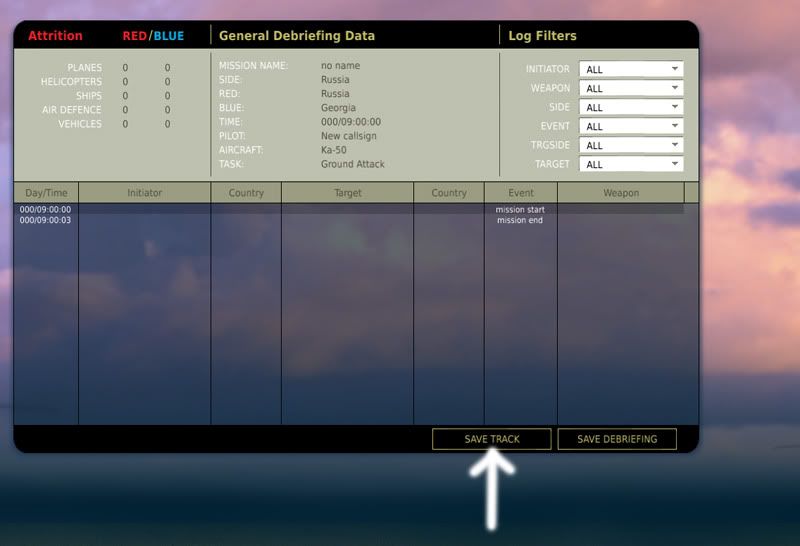This screenshot has width=800, height=546.
Task: Open the INITIATOR filter dropdown
Action: 631,69
